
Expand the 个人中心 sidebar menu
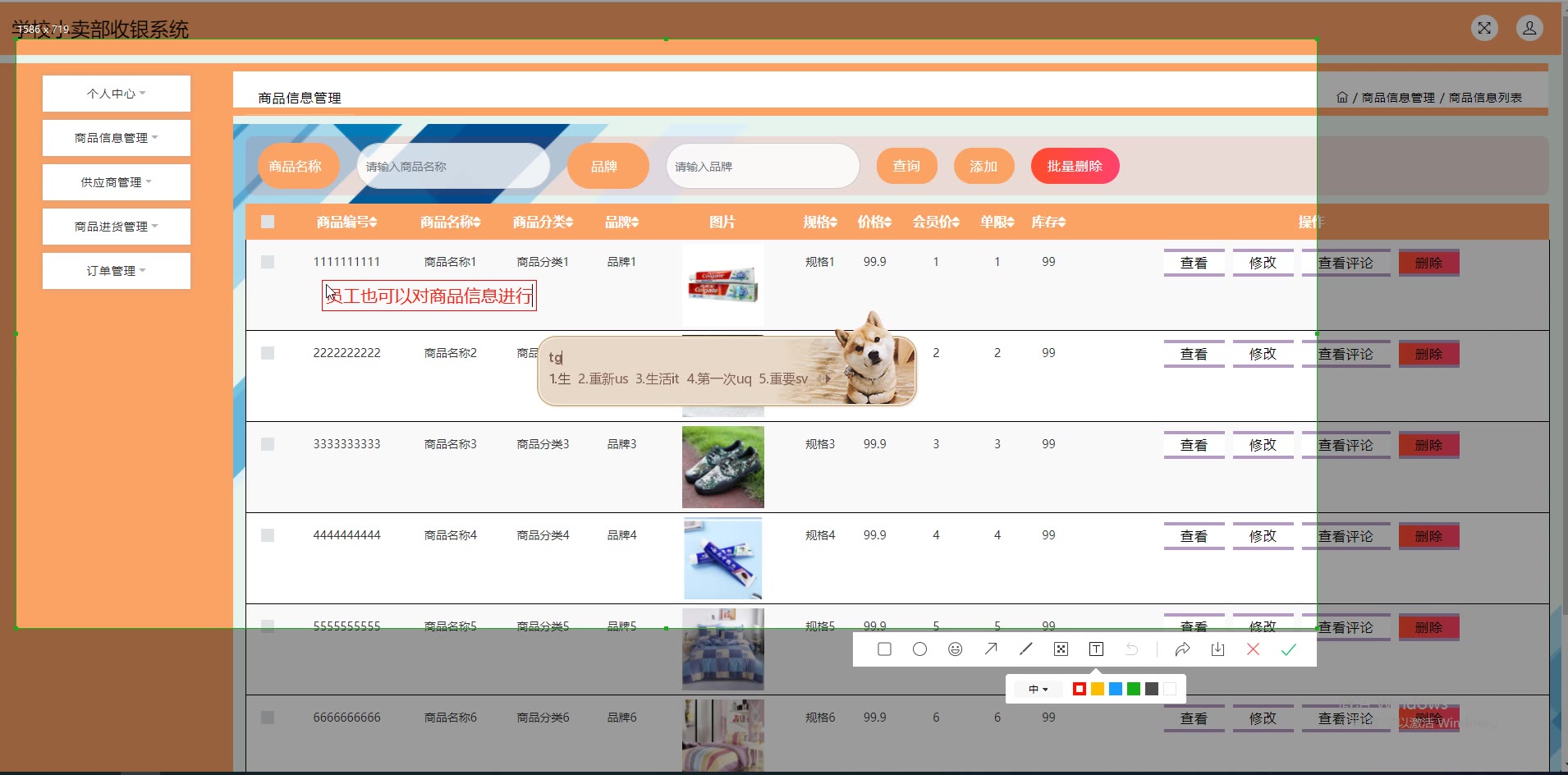117,94
